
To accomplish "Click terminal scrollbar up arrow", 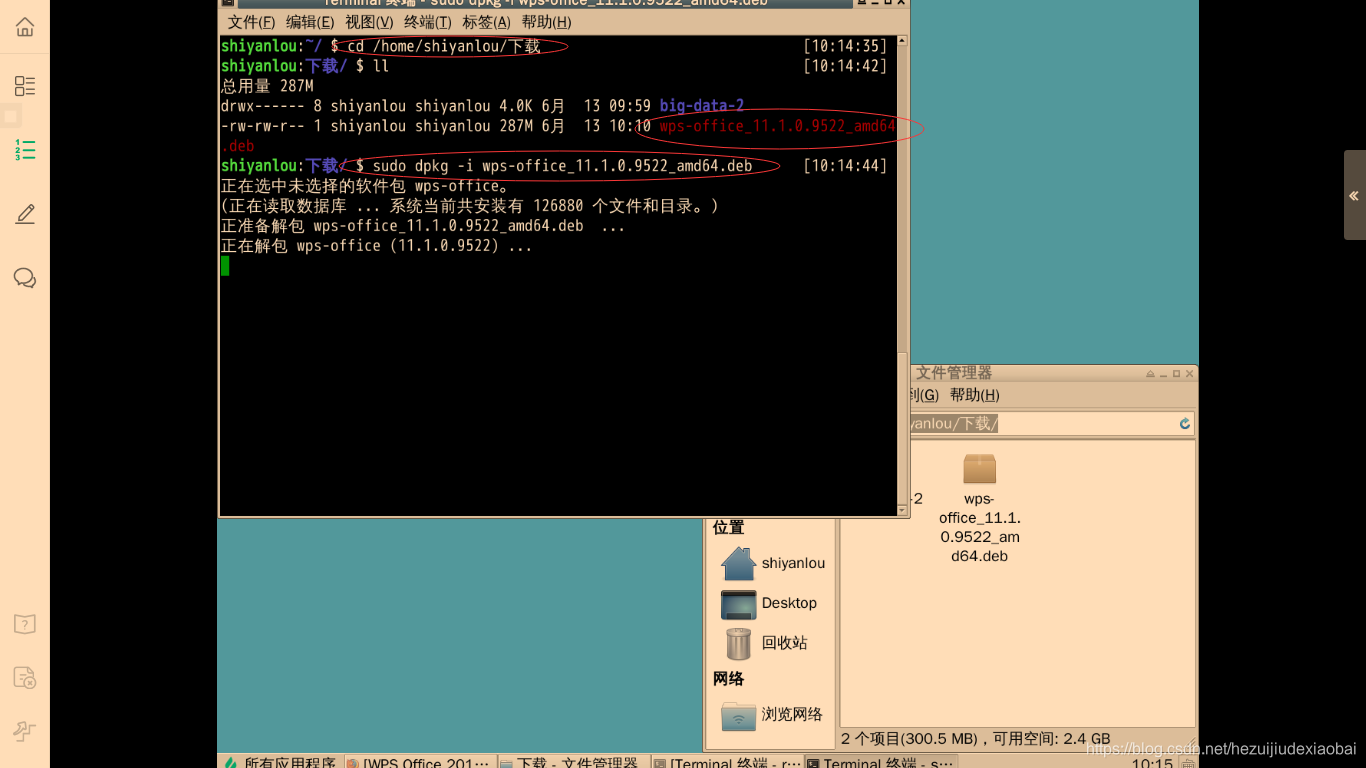I will [x=902, y=42].
